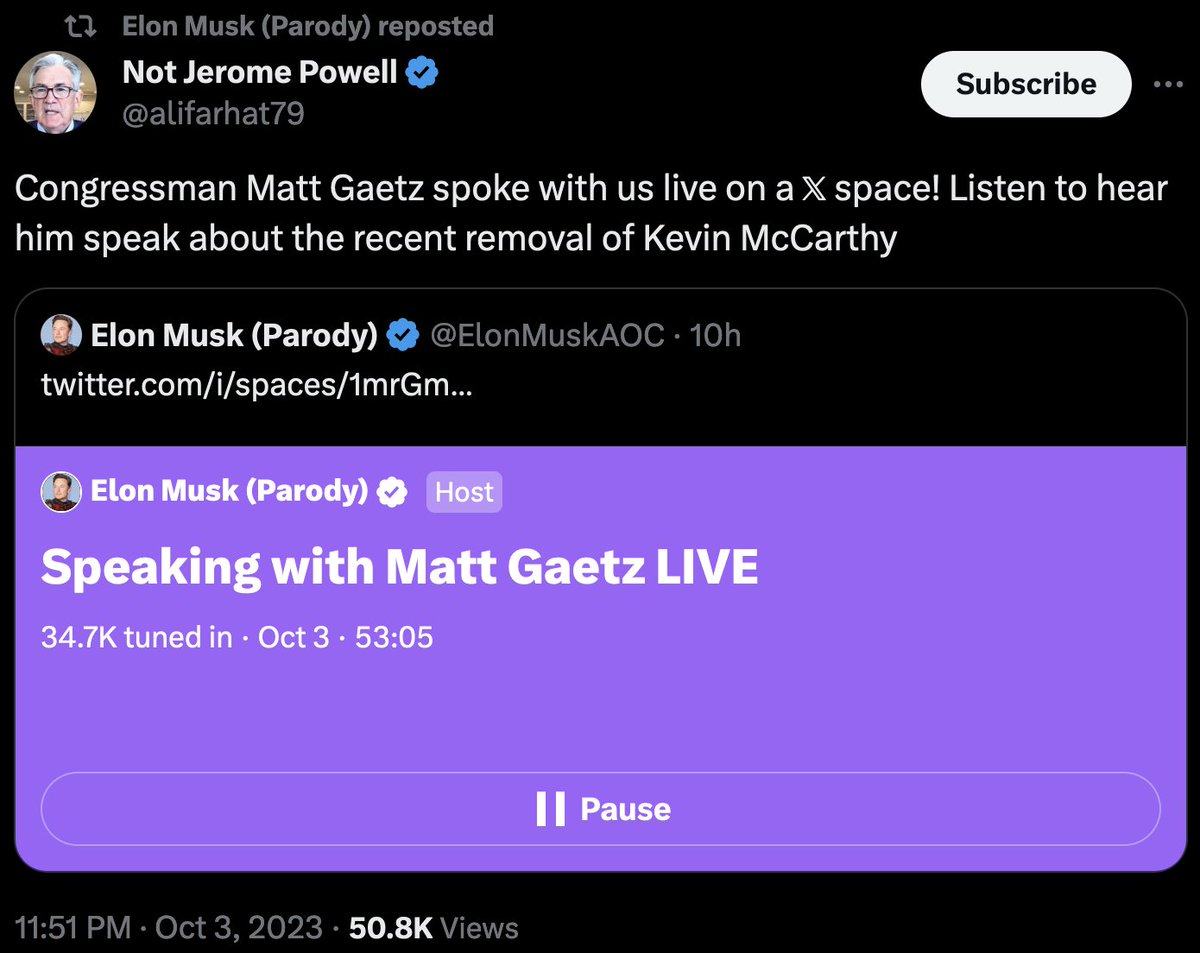
Task: Pause the Space playback
Action: click(x=600, y=809)
